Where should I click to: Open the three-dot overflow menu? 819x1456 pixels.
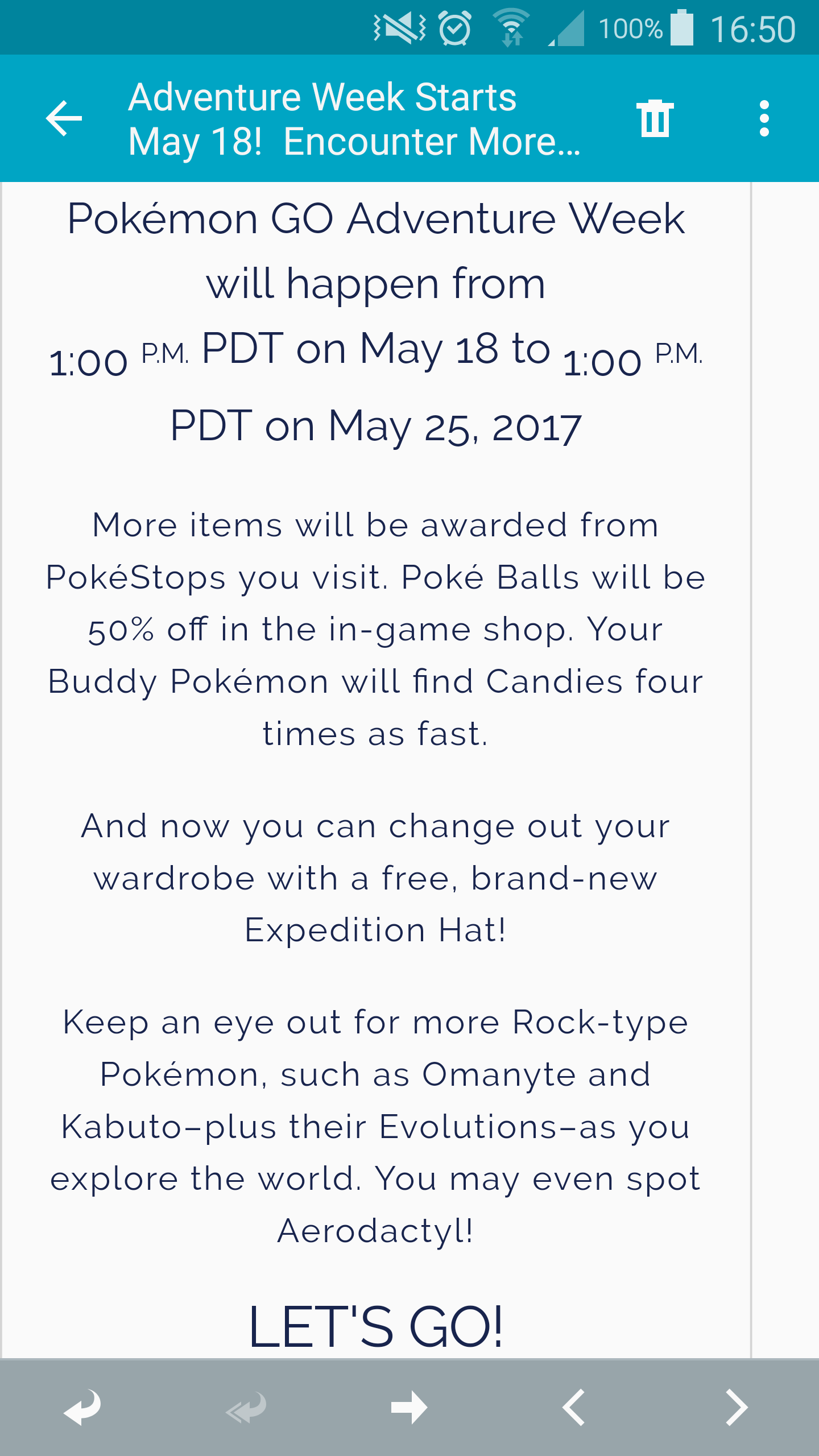click(x=764, y=118)
